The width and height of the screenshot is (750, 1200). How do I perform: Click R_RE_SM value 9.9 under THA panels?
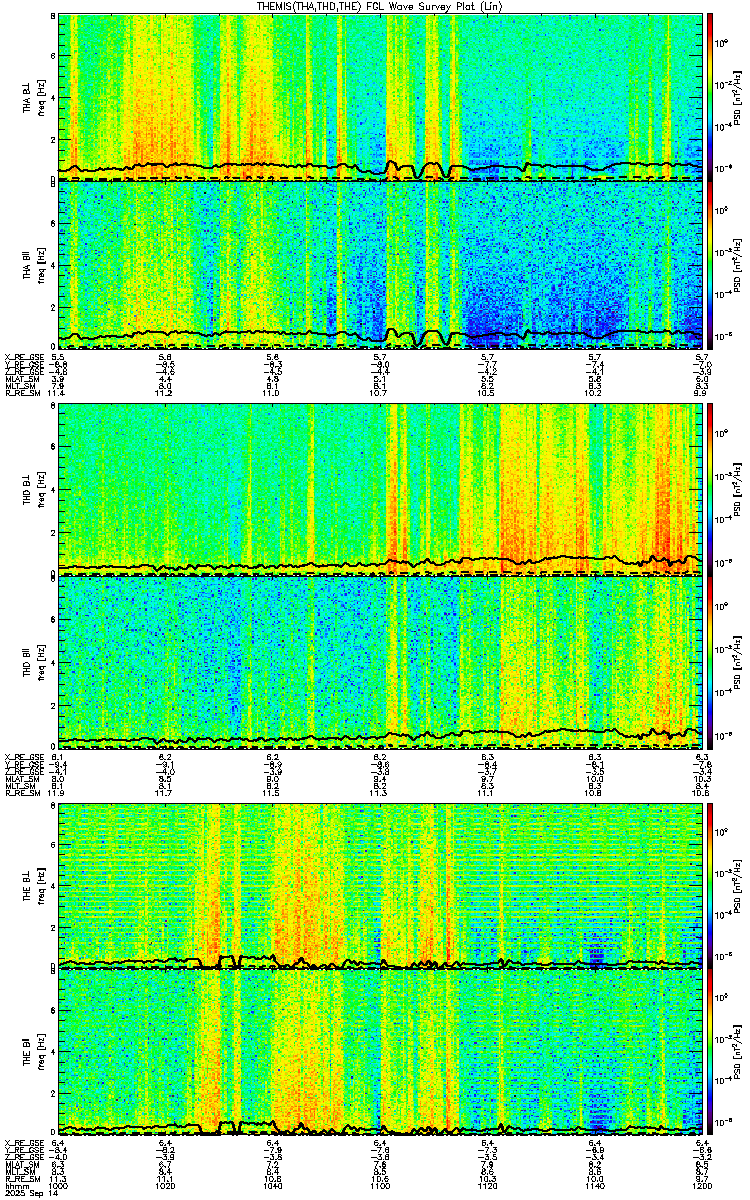coord(702,394)
